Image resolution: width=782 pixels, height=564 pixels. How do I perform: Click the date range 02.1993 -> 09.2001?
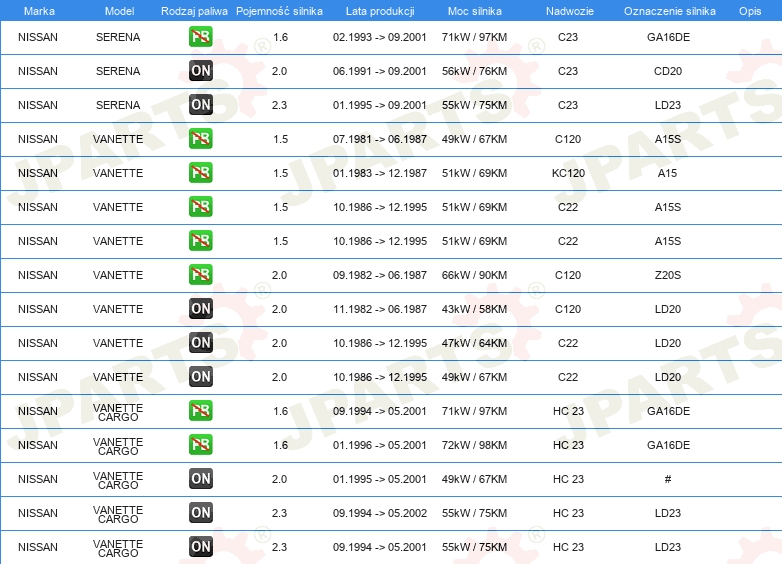[x=380, y=37]
